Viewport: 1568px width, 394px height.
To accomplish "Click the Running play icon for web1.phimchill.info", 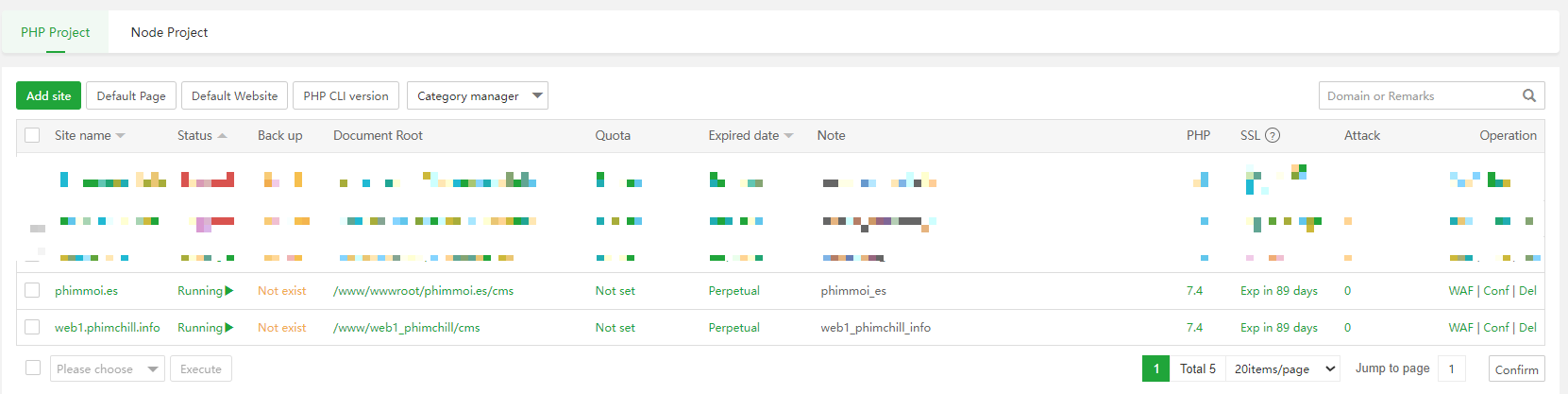I will (229, 328).
